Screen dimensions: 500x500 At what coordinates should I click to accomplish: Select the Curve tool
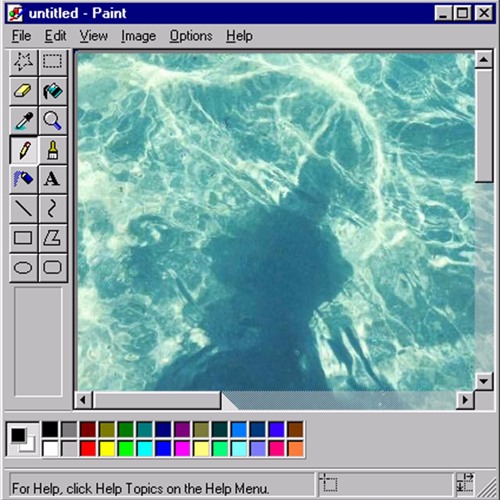[x=53, y=209]
